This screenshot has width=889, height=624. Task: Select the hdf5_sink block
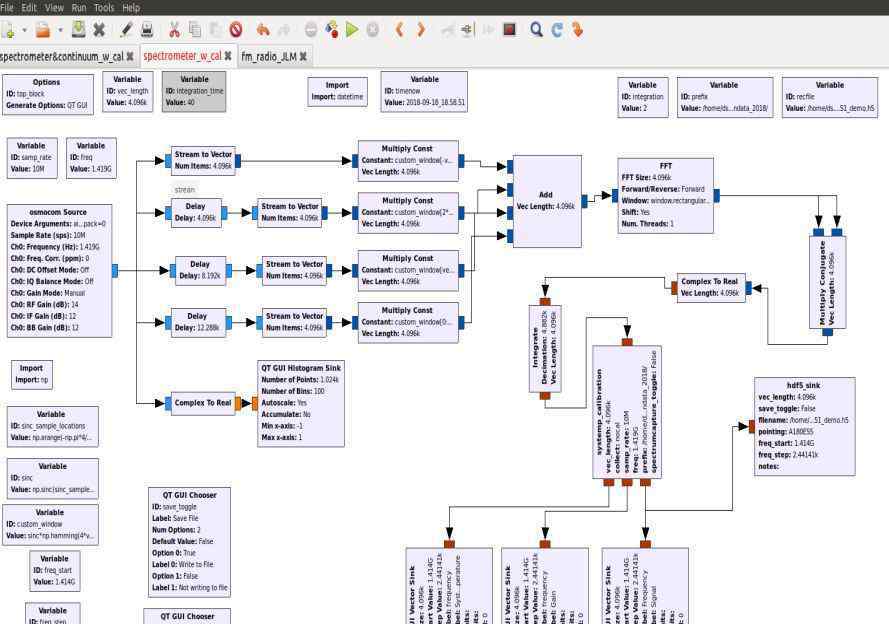(x=805, y=426)
